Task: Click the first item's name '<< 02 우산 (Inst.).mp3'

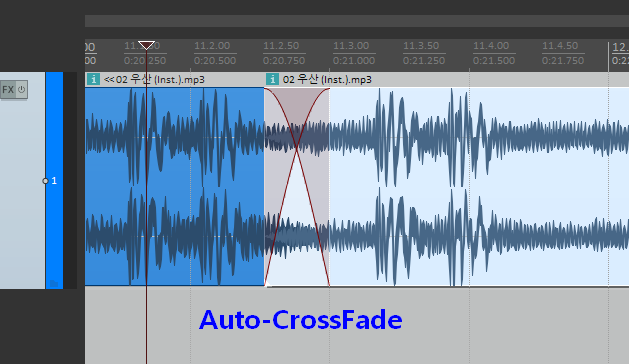Action: pyautogui.click(x=154, y=79)
